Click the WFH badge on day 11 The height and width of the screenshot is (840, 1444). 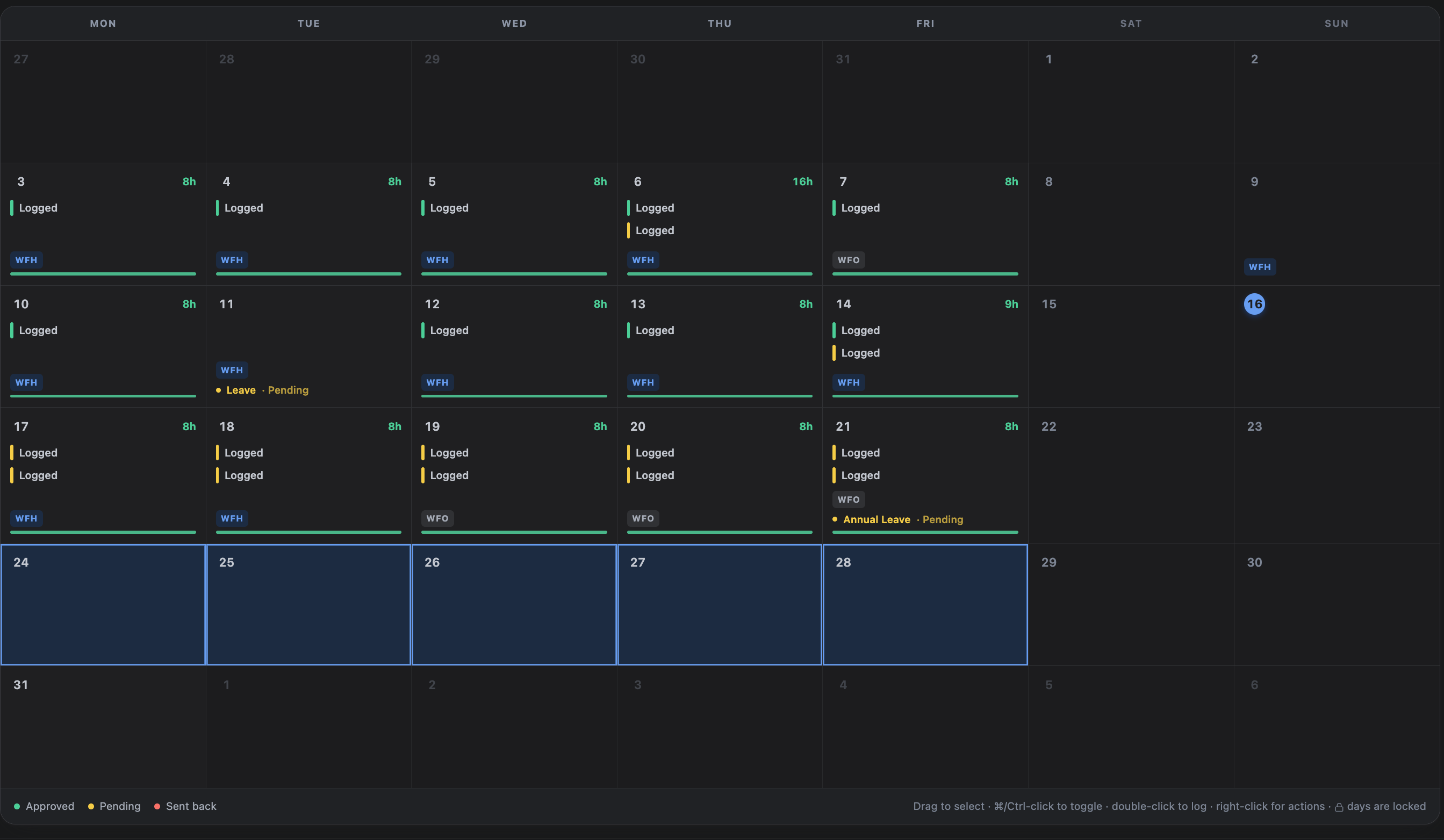tap(232, 370)
